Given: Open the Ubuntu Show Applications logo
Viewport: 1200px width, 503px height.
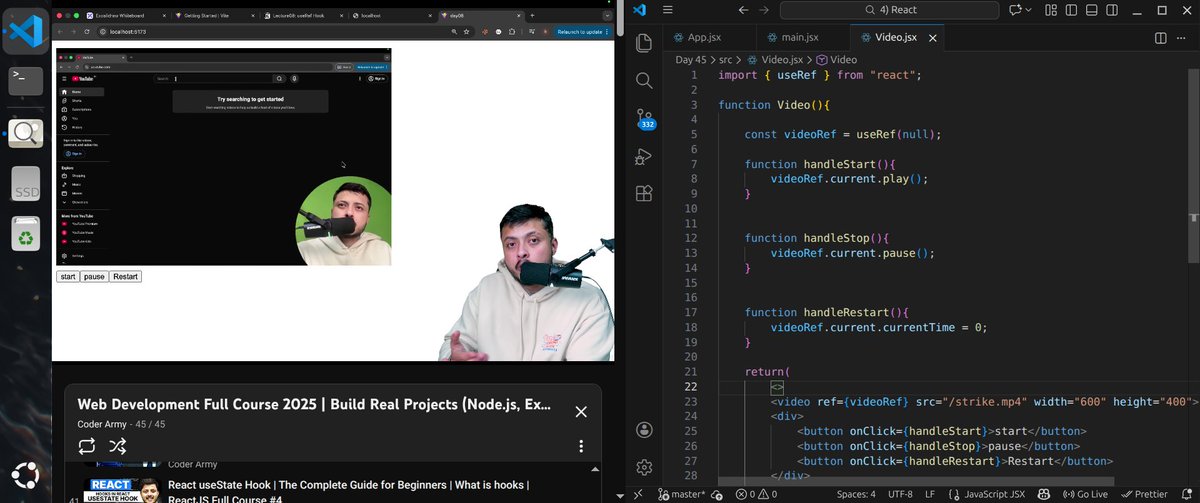Looking at the screenshot, I should click(x=26, y=476).
